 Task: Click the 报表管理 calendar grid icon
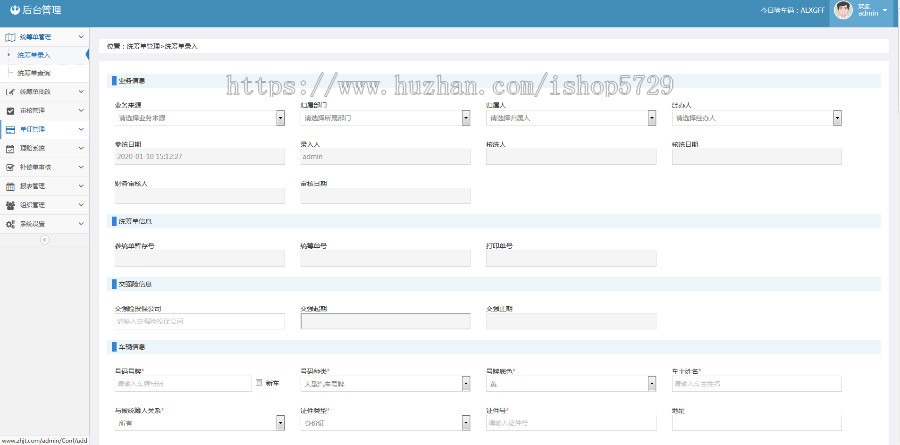(x=10, y=186)
